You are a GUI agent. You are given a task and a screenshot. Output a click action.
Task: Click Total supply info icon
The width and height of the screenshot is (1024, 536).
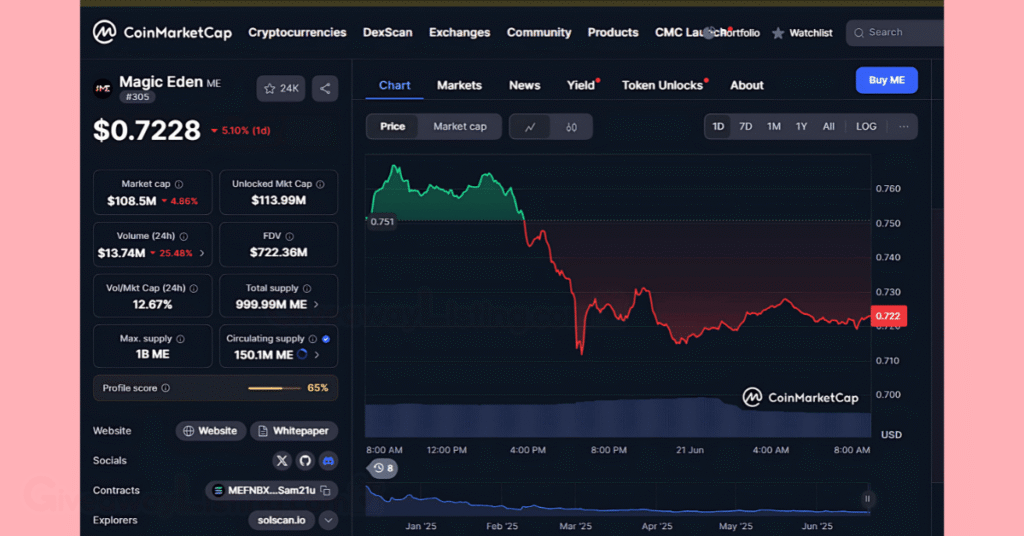click(307, 288)
